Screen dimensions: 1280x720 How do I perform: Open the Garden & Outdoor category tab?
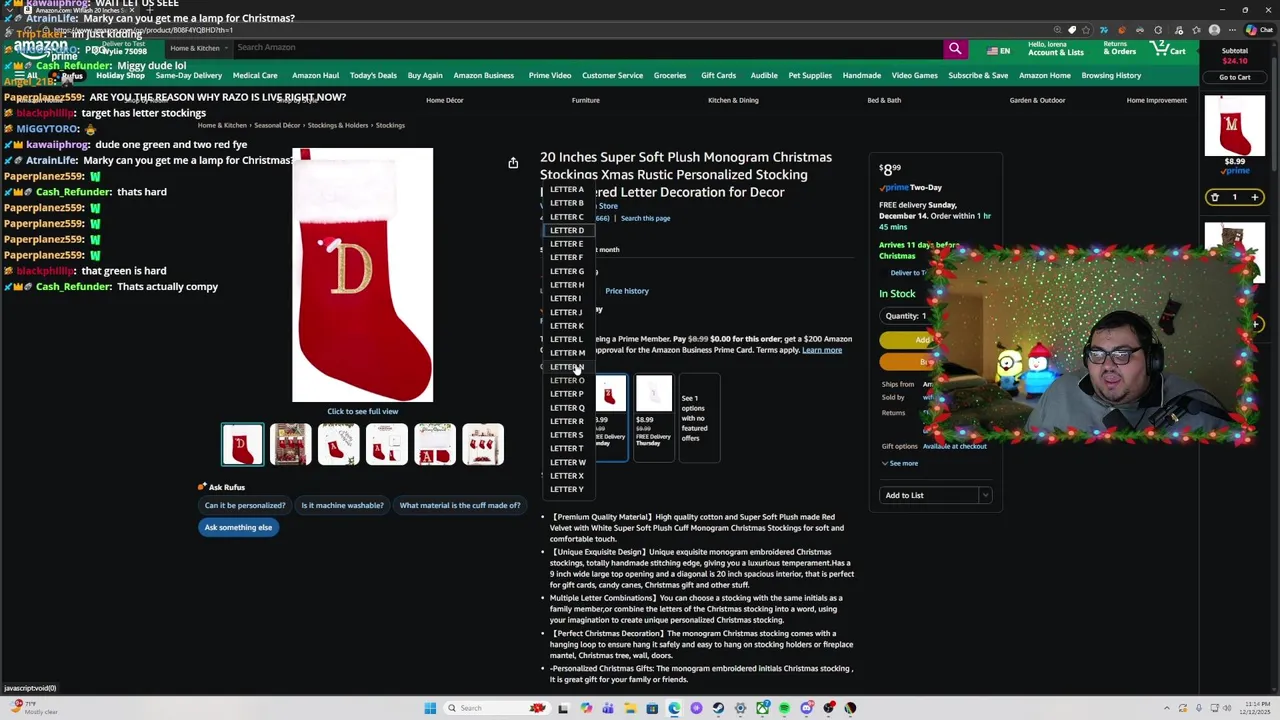[x=1037, y=100]
